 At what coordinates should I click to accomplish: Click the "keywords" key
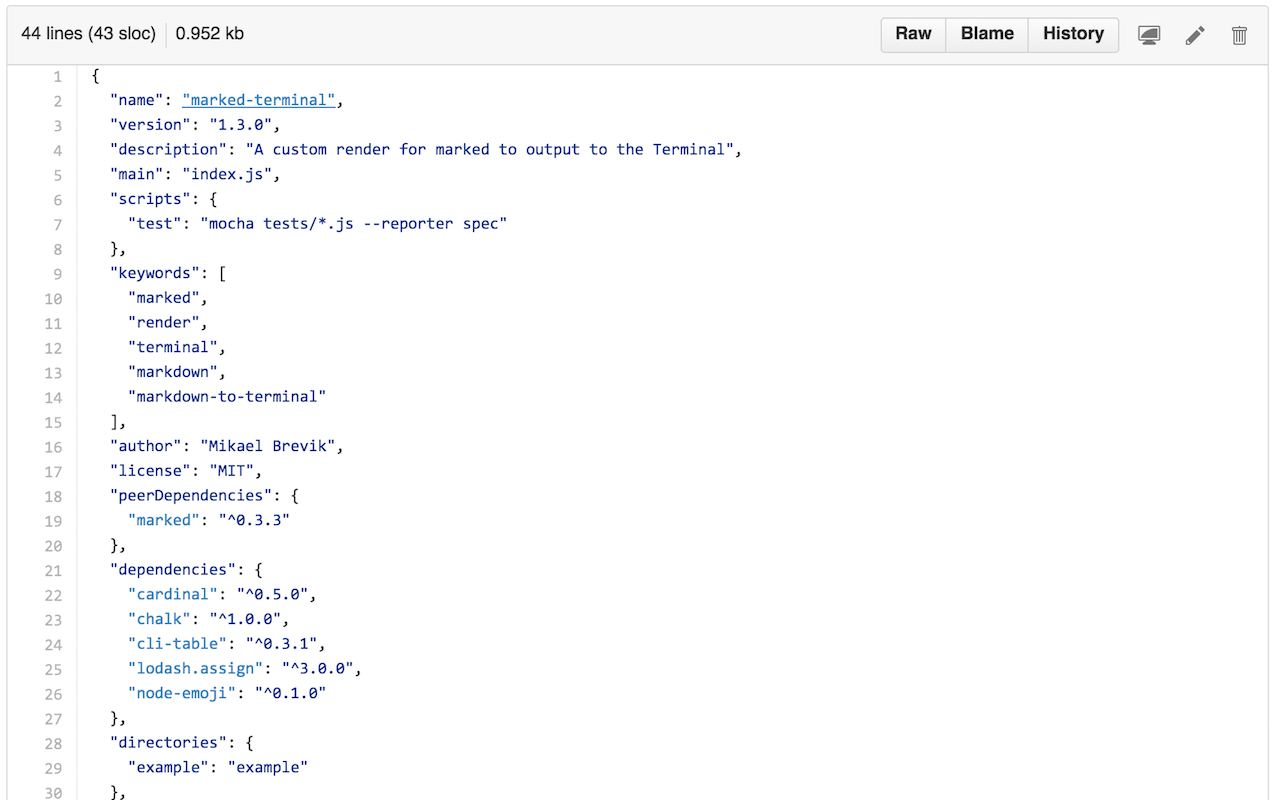154,273
